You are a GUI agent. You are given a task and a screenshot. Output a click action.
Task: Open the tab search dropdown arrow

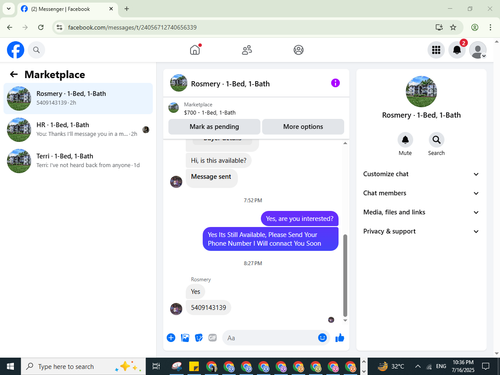click(9, 9)
